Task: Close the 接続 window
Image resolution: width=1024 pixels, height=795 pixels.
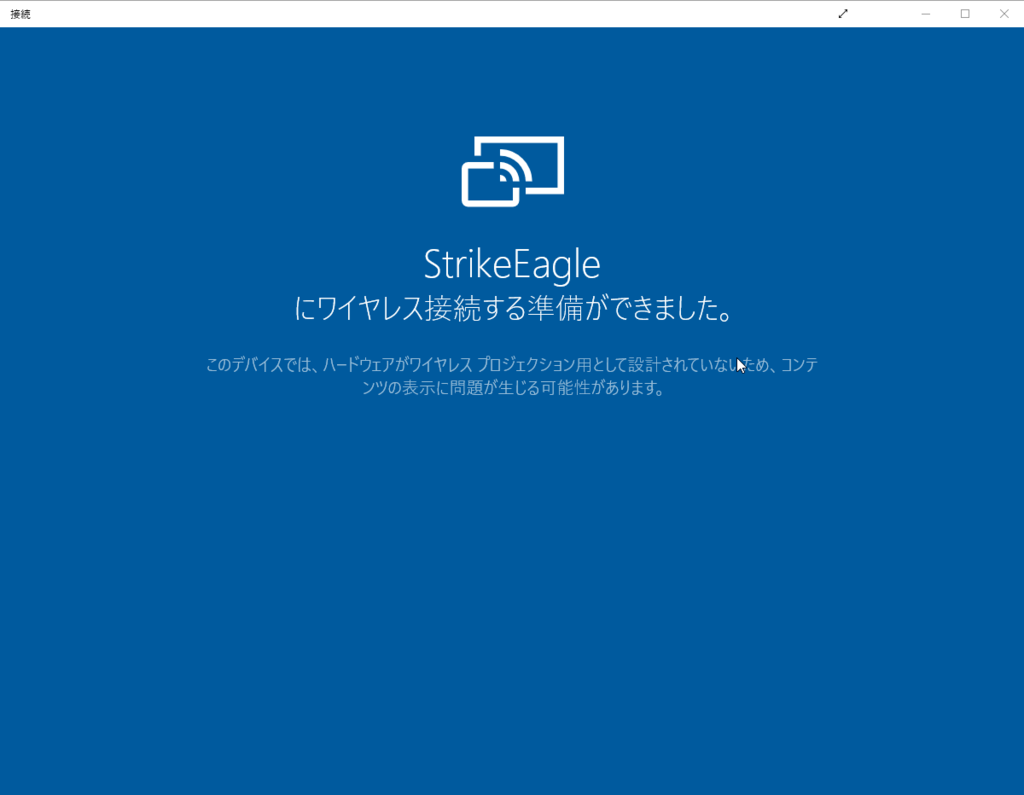Action: pyautogui.click(x=1004, y=14)
